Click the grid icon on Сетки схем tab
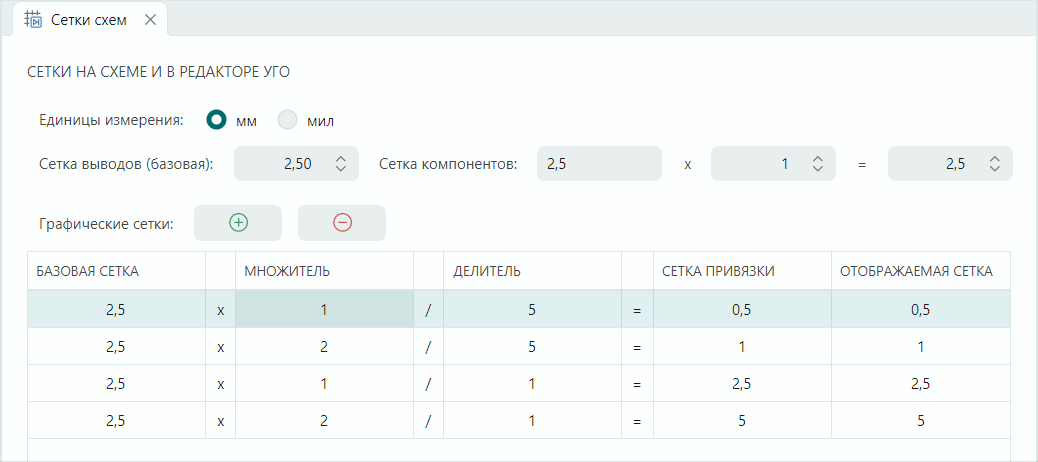 tap(33, 20)
